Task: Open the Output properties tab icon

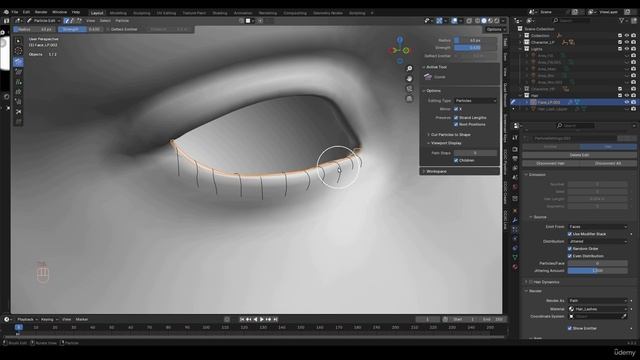Action: (x=515, y=158)
